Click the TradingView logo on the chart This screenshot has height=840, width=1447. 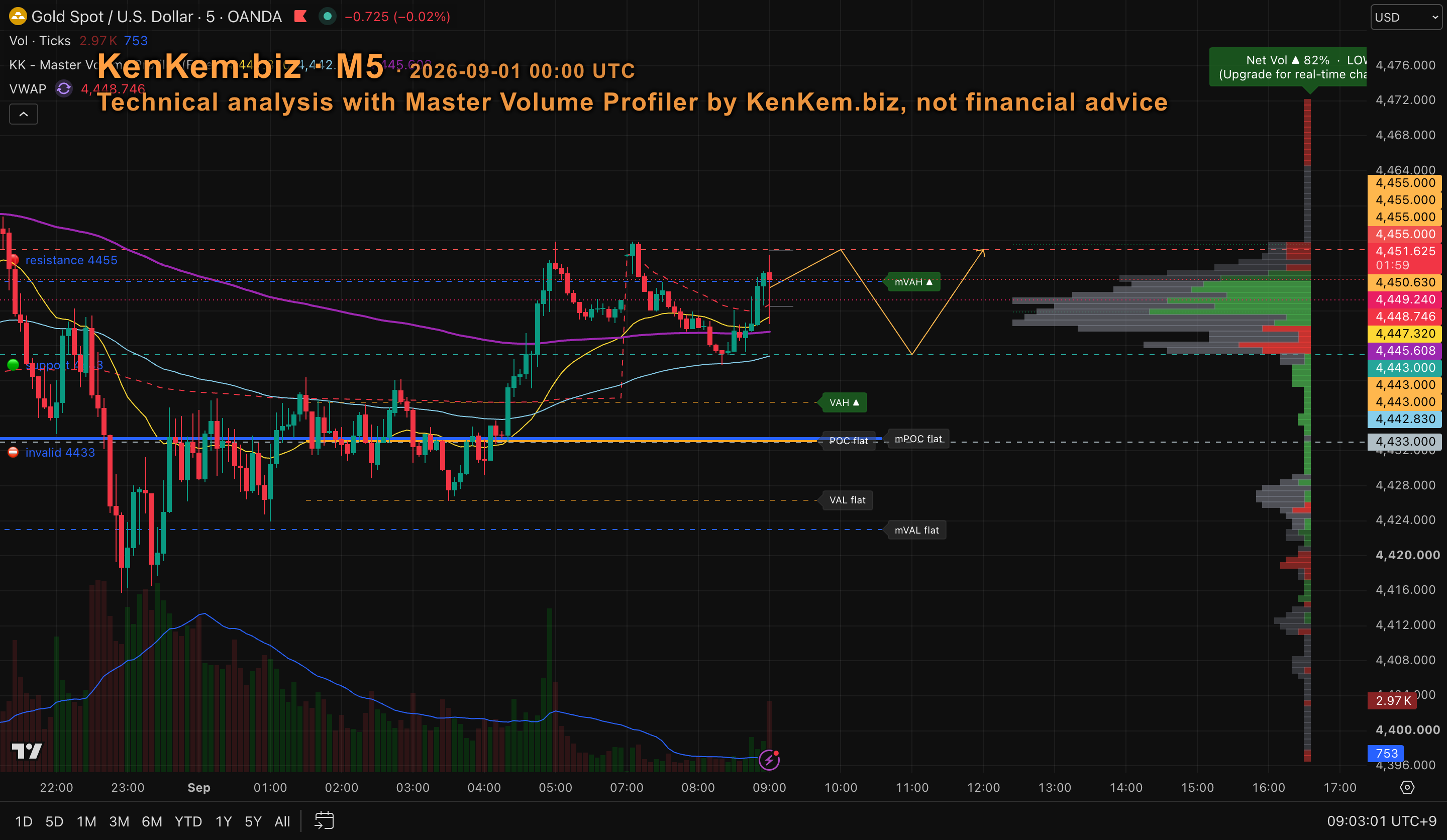(27, 751)
